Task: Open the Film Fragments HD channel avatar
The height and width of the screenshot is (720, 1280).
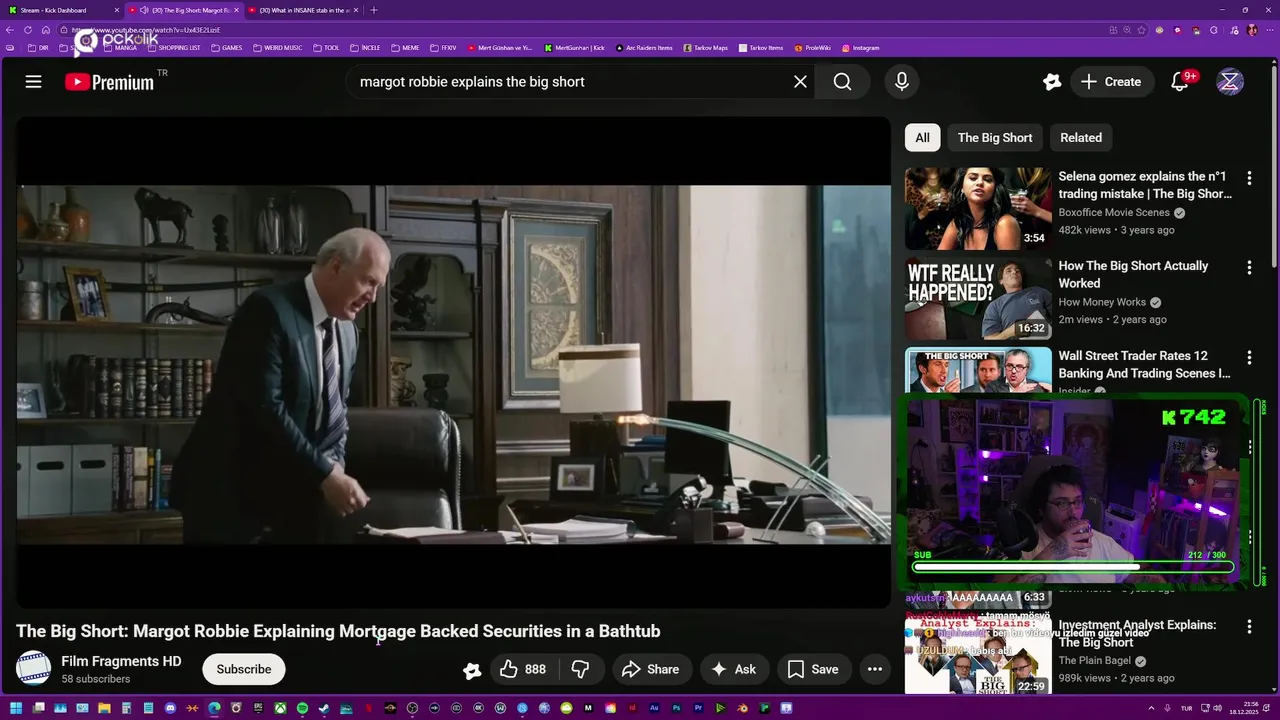Action: tap(33, 668)
